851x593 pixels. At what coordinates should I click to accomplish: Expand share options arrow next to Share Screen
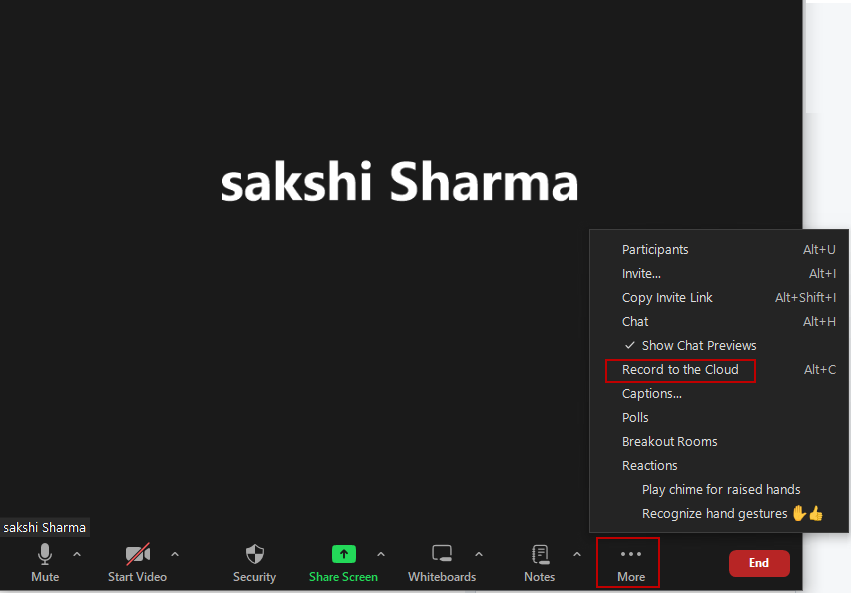(x=381, y=554)
